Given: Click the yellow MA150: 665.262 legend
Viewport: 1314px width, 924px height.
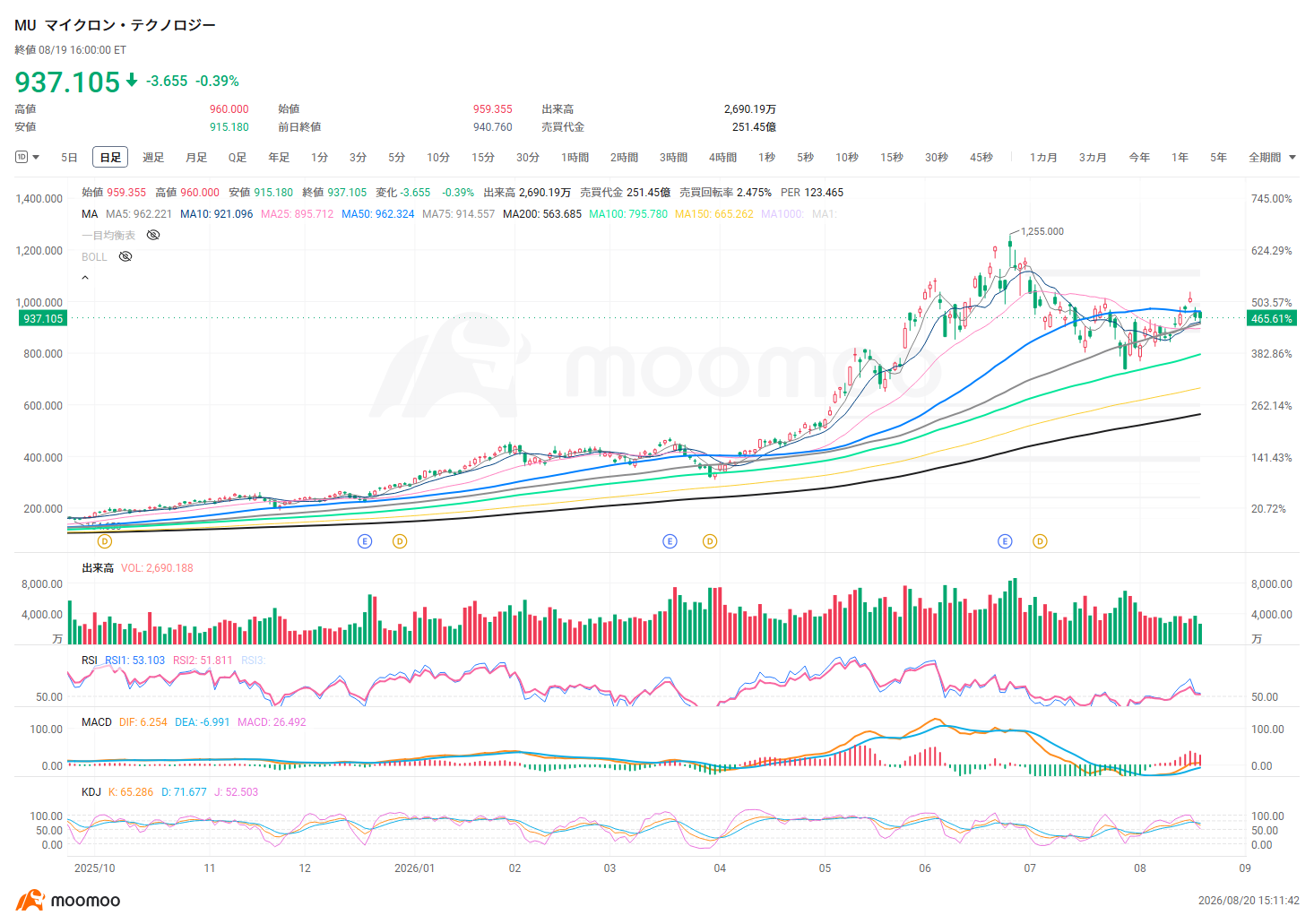Looking at the screenshot, I should [714, 214].
